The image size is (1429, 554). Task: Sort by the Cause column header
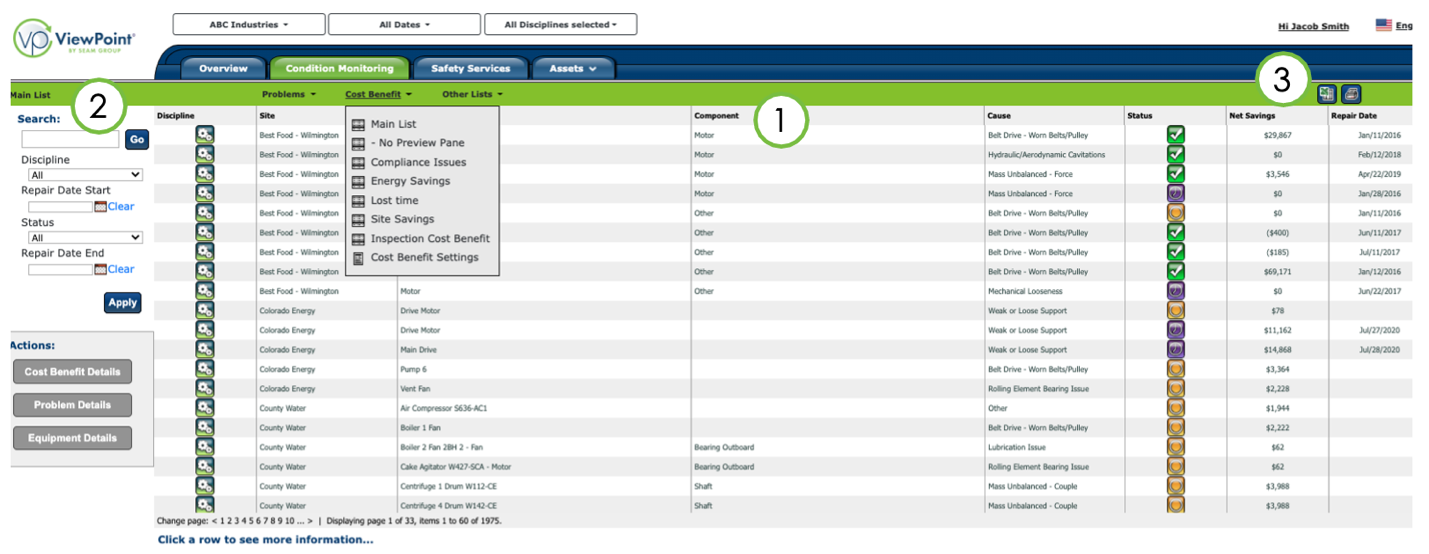[999, 116]
